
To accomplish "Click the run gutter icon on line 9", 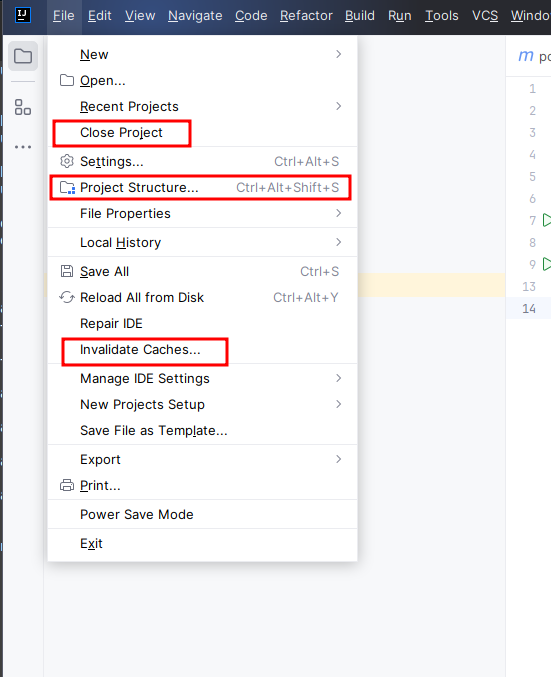I will coord(546,264).
